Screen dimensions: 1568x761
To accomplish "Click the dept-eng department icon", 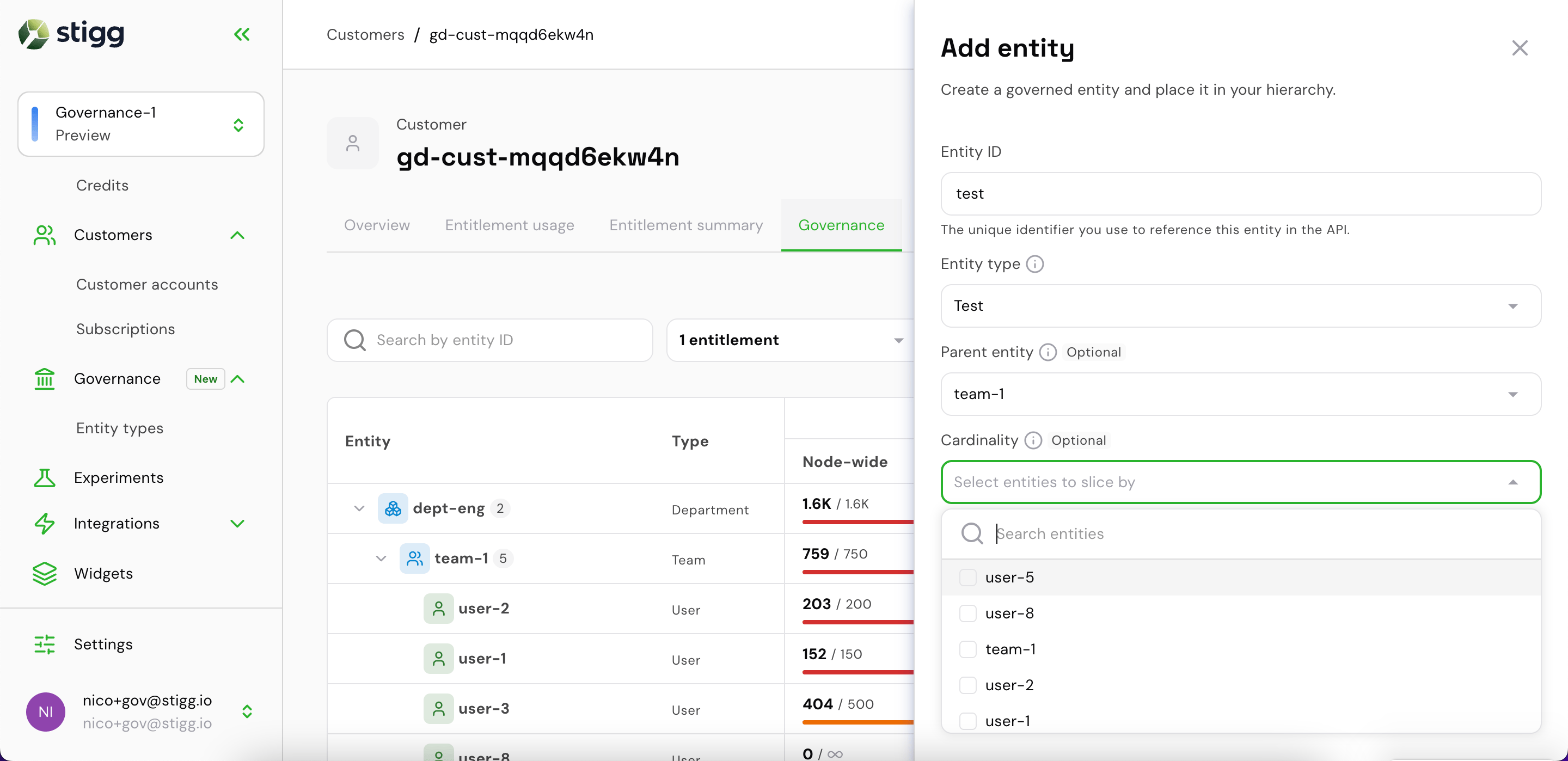I will pos(393,508).
